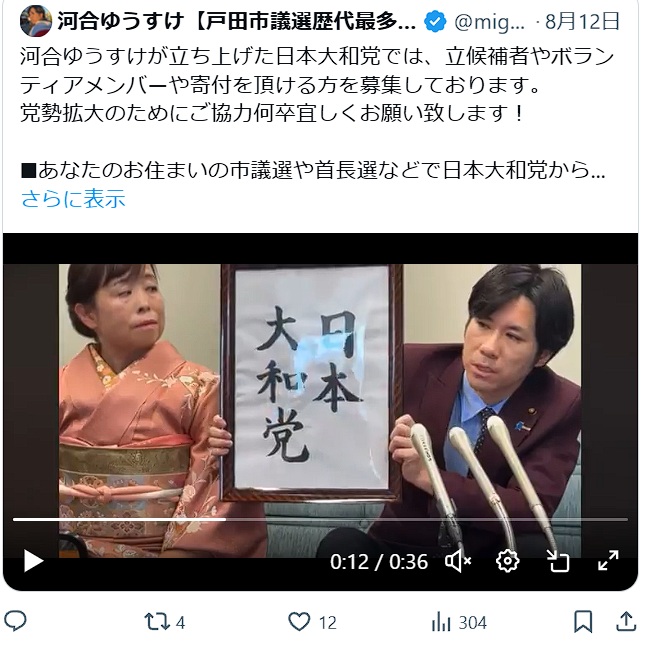This screenshot has width=657, height=648.
Task: Open video settings gear
Action: point(507,561)
